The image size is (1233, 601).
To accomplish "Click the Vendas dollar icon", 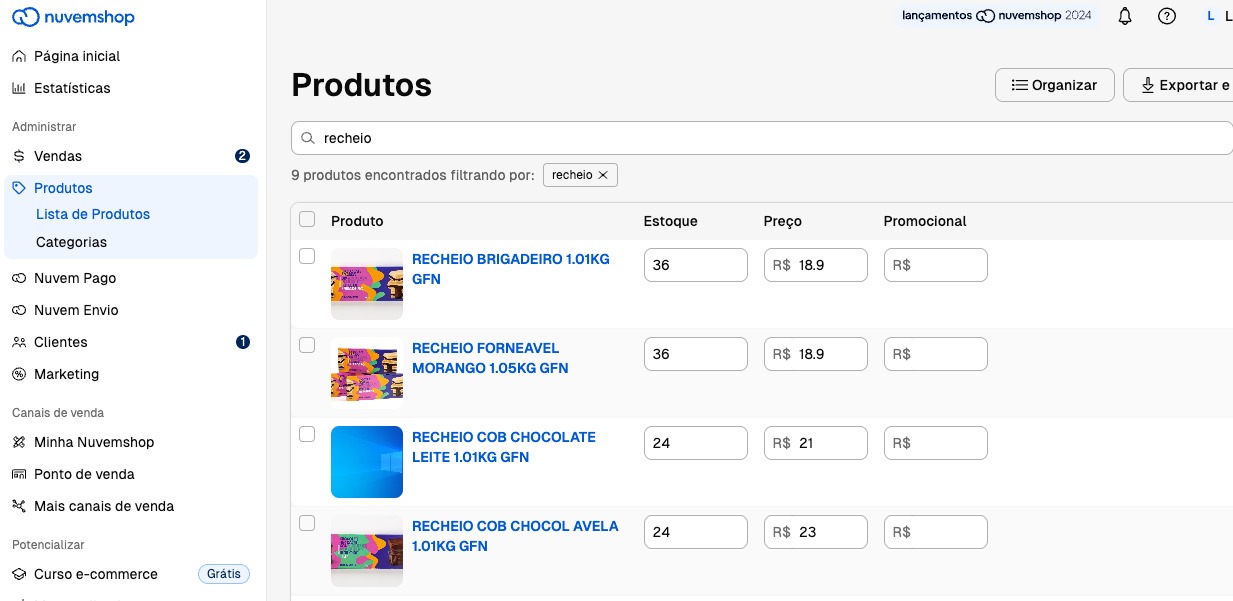I will [x=19, y=156].
